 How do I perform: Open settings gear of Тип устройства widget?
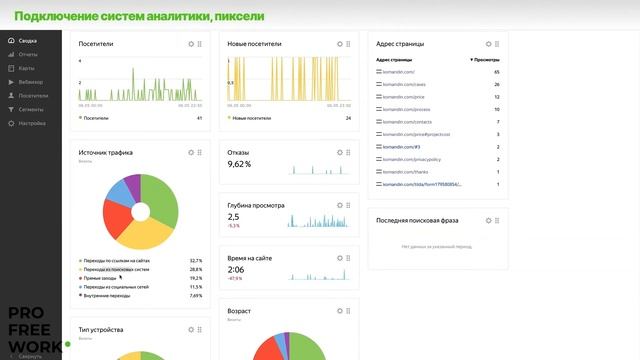(x=191, y=330)
